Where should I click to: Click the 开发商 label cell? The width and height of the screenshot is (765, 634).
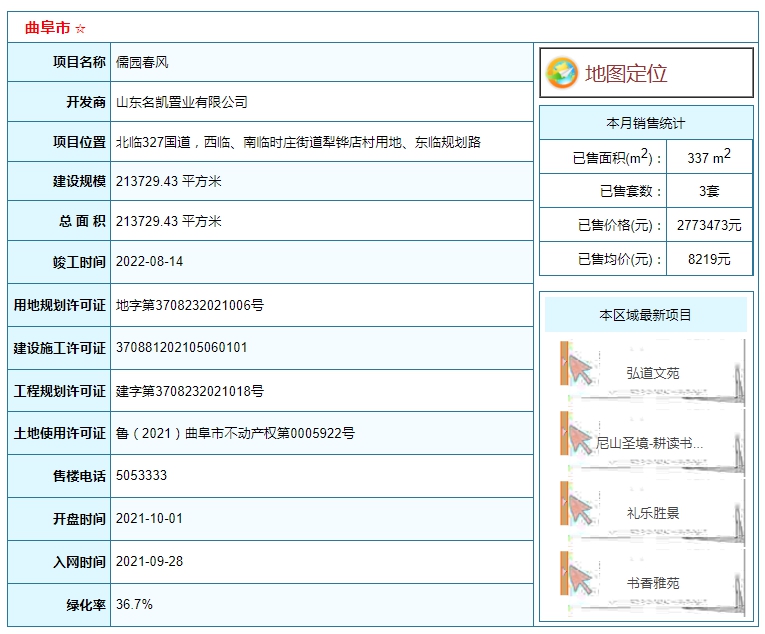[59, 102]
